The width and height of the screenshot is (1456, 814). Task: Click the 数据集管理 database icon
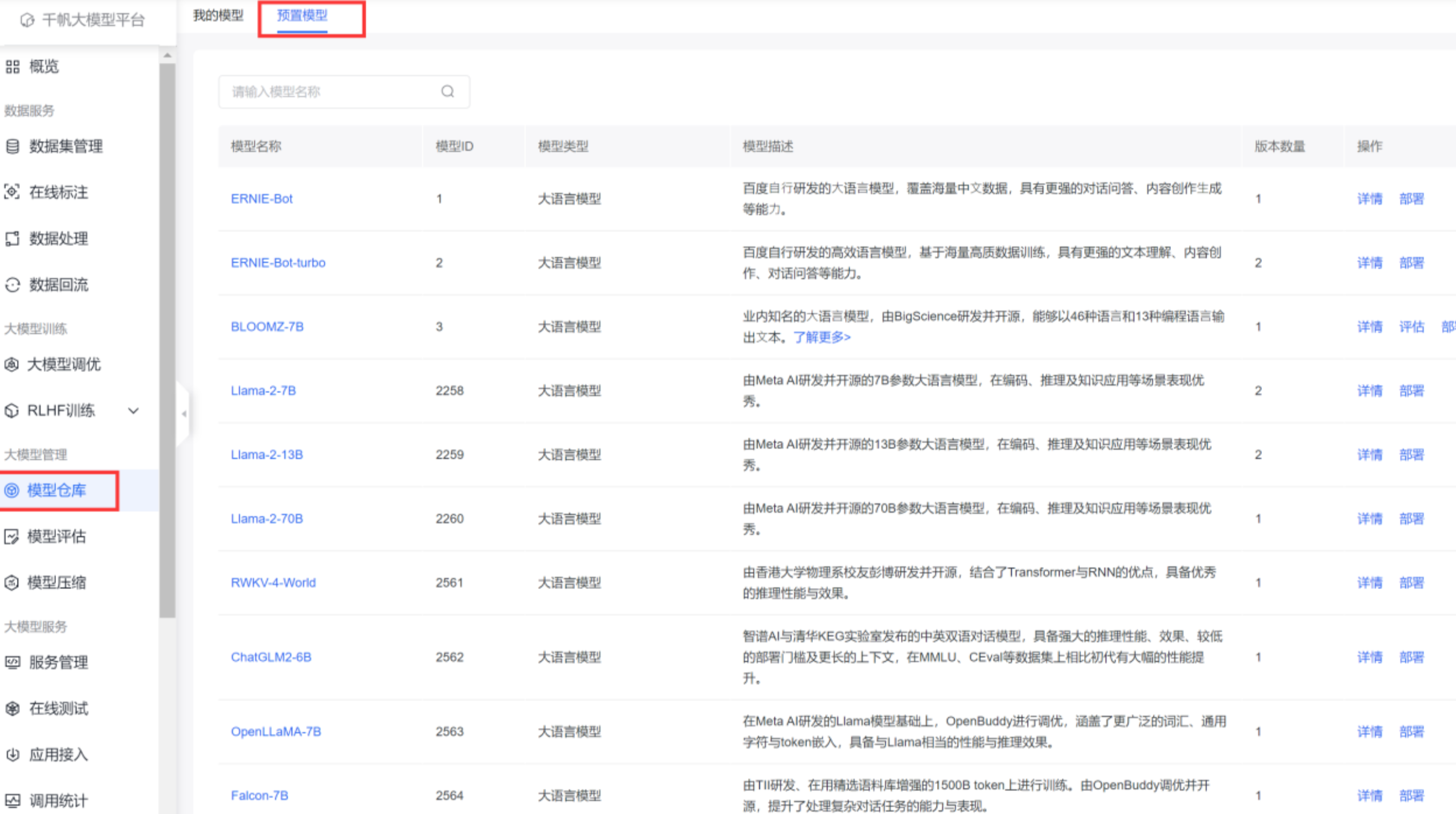tap(13, 146)
